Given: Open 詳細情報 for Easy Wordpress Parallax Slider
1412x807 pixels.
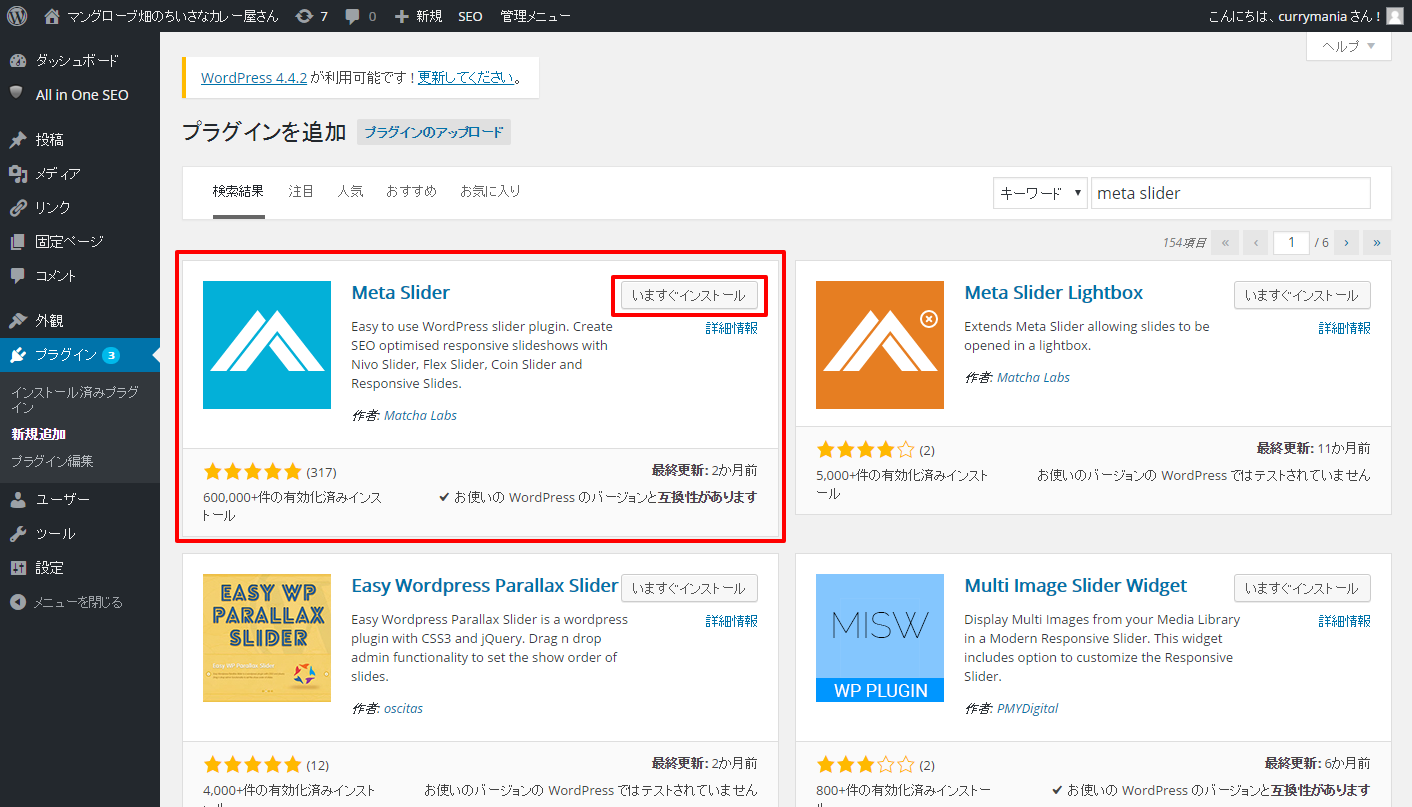Looking at the screenshot, I should (731, 621).
